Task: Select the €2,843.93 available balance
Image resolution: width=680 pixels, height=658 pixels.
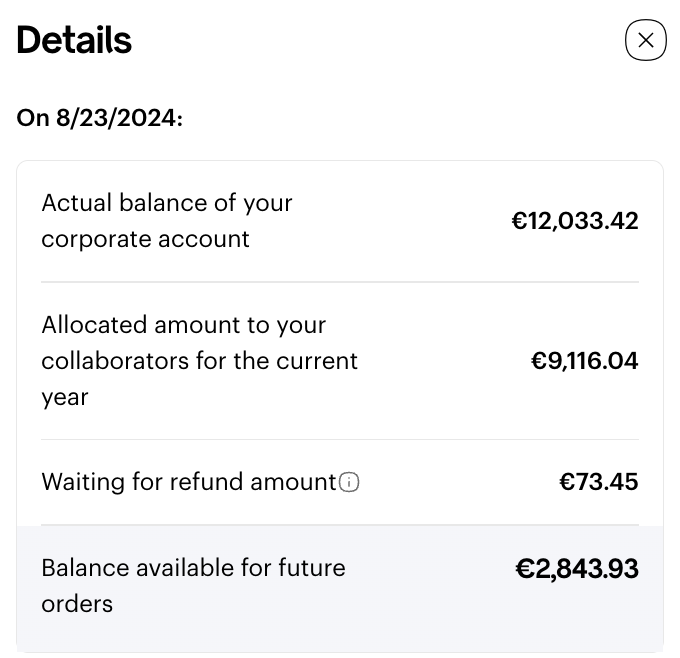Action: [576, 569]
